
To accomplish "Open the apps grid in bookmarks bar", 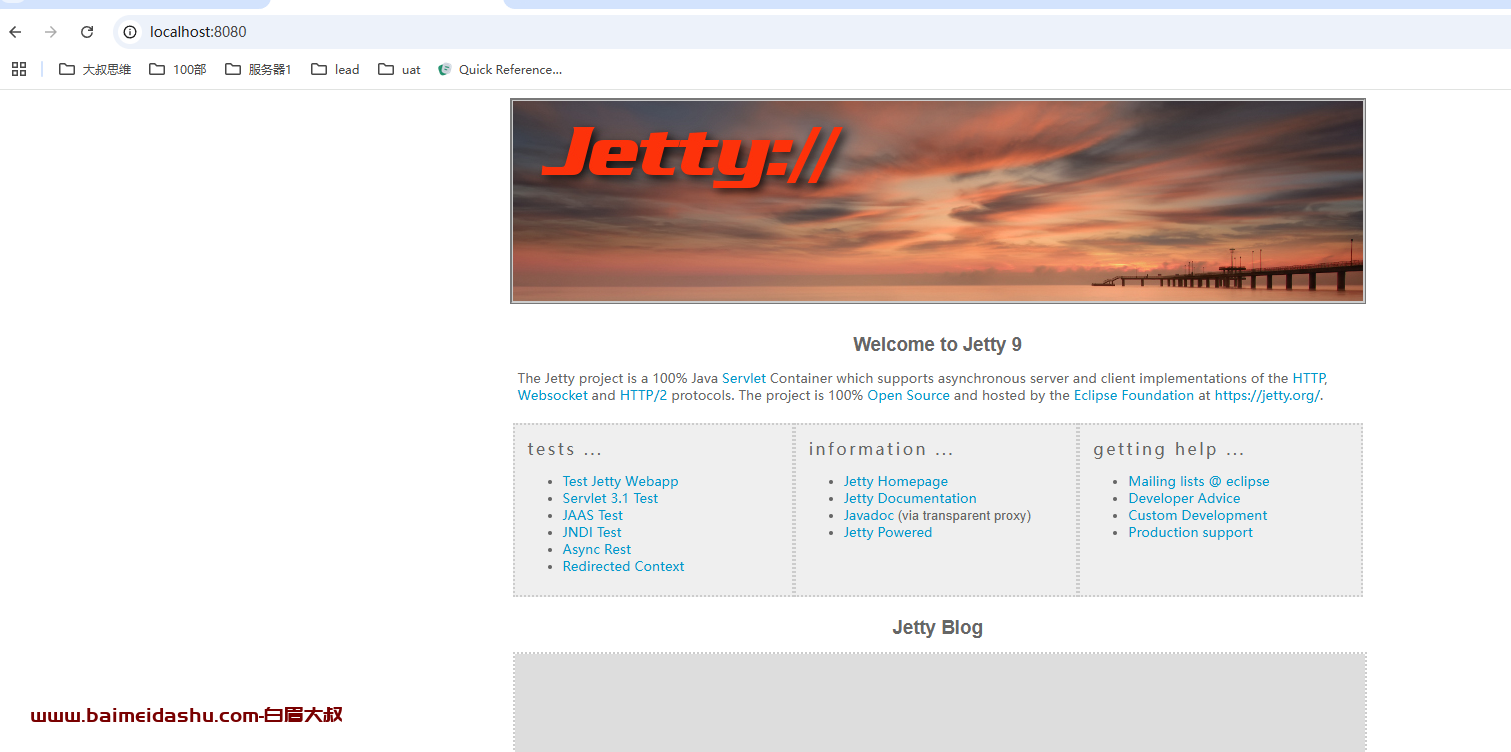I will click(18, 69).
